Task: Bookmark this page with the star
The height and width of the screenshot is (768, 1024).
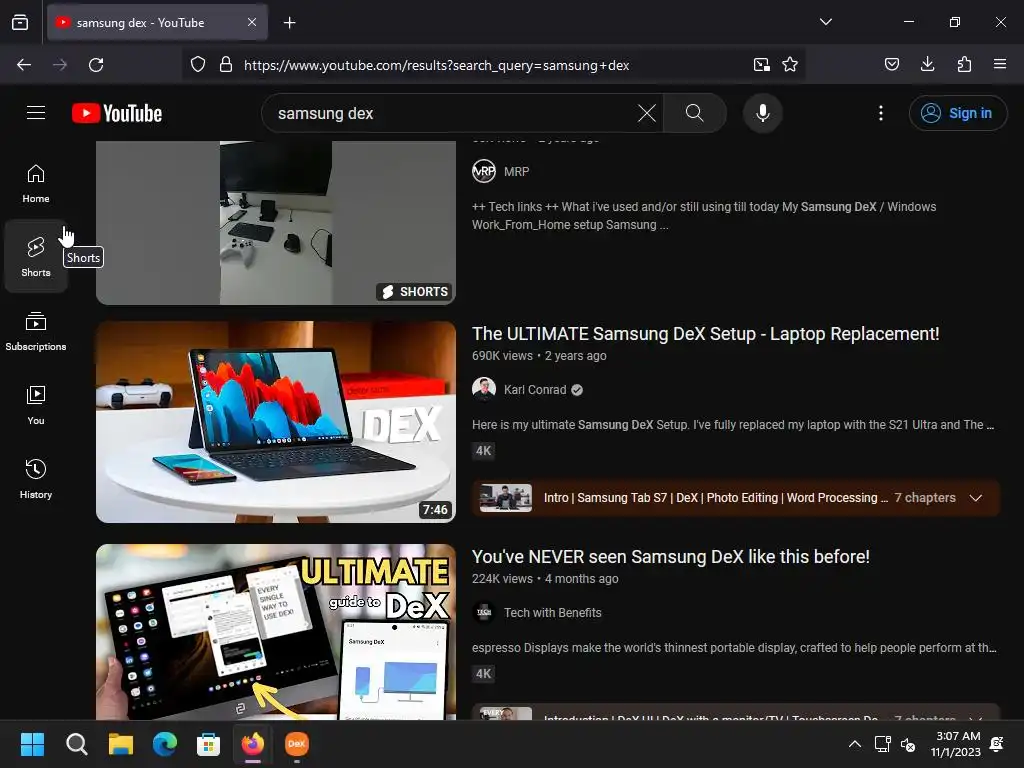Action: click(790, 65)
